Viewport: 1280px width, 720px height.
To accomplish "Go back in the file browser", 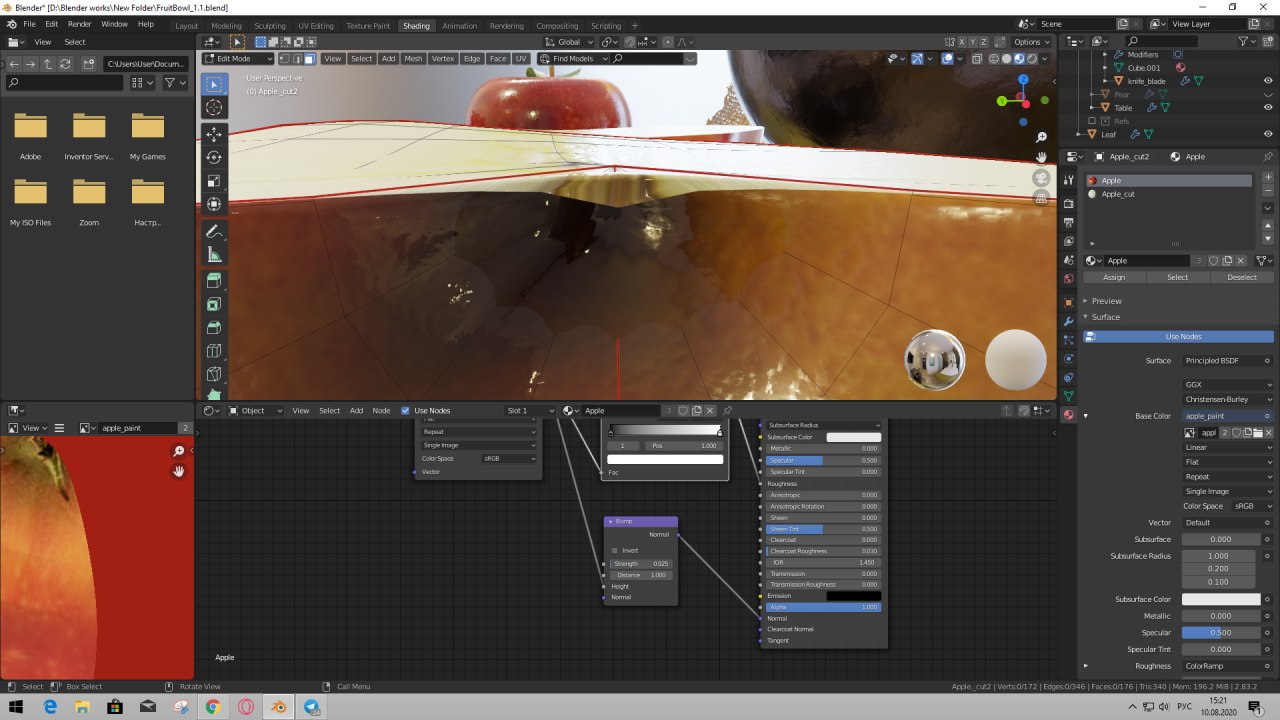I will 14,63.
